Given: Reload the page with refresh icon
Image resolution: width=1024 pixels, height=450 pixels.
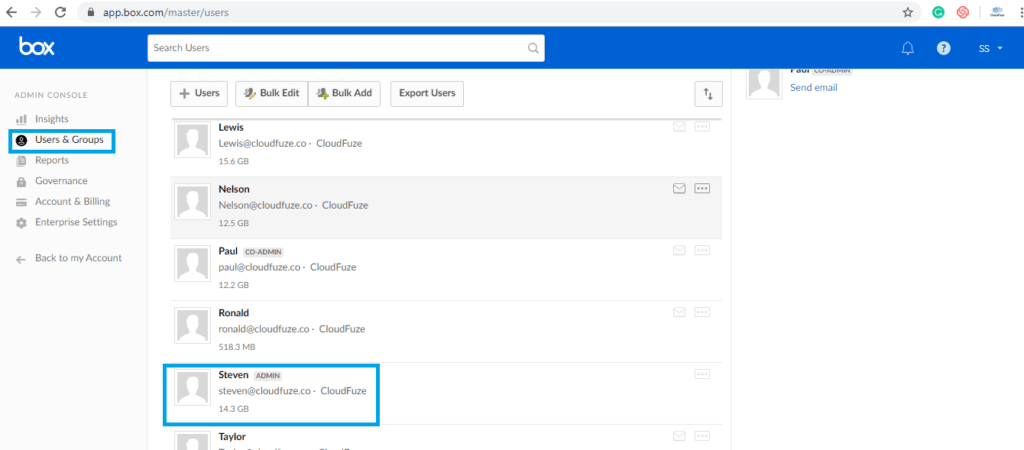Looking at the screenshot, I should (x=60, y=12).
